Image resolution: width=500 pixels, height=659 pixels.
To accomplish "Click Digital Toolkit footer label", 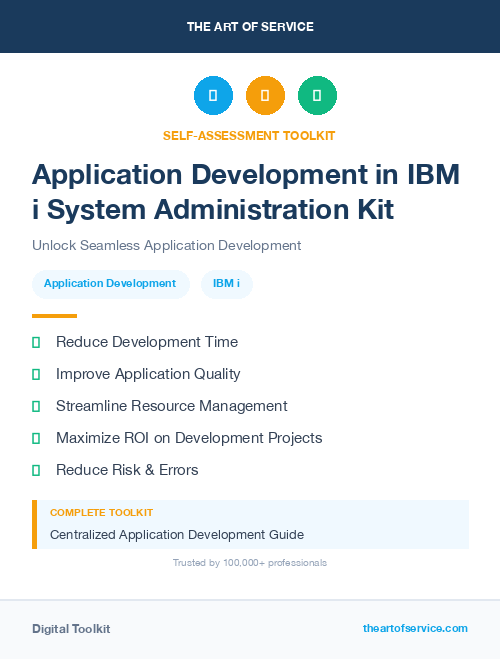I will [x=71, y=629].
